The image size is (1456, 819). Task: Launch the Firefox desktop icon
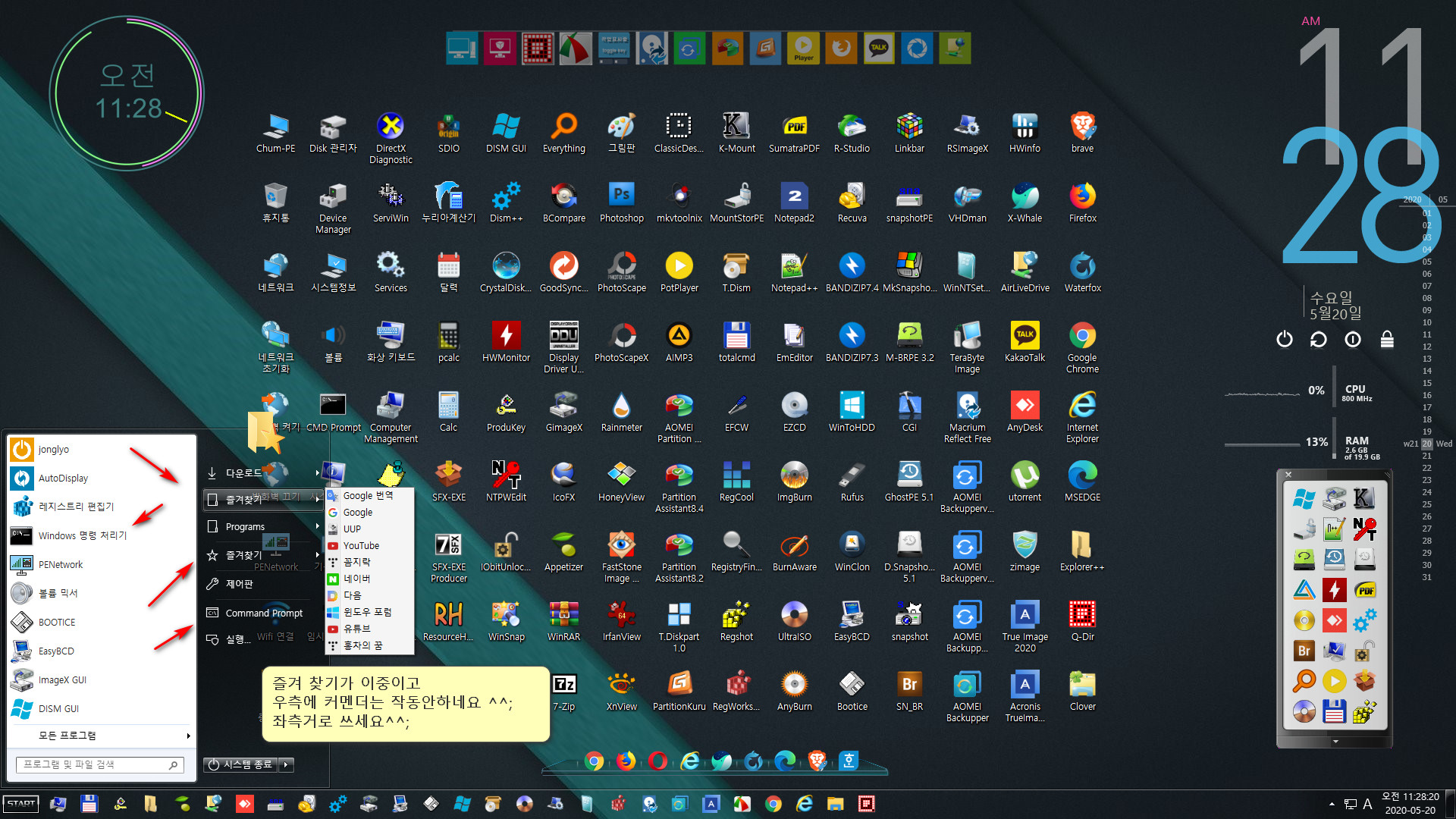tap(1082, 202)
